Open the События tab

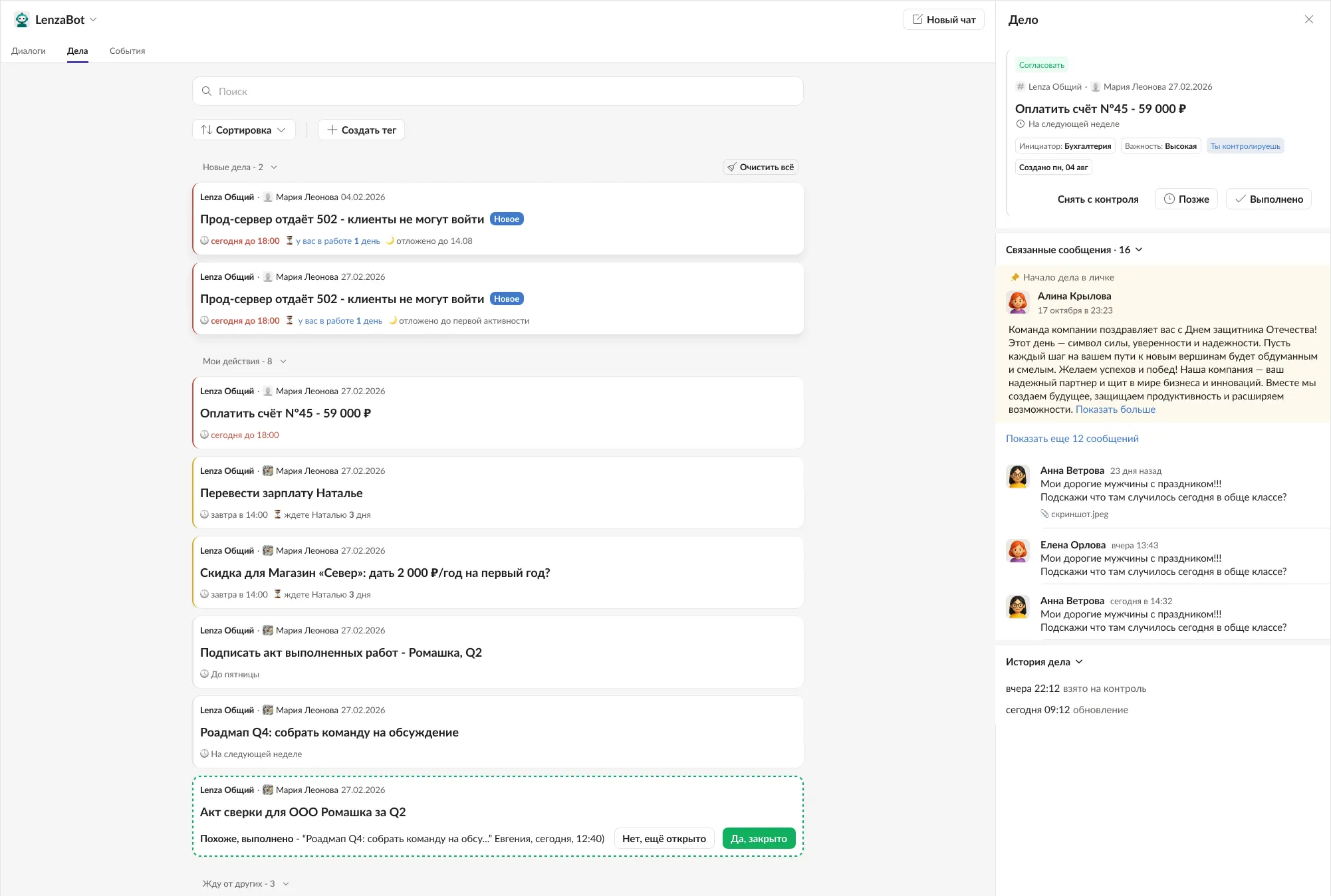pyautogui.click(x=127, y=51)
